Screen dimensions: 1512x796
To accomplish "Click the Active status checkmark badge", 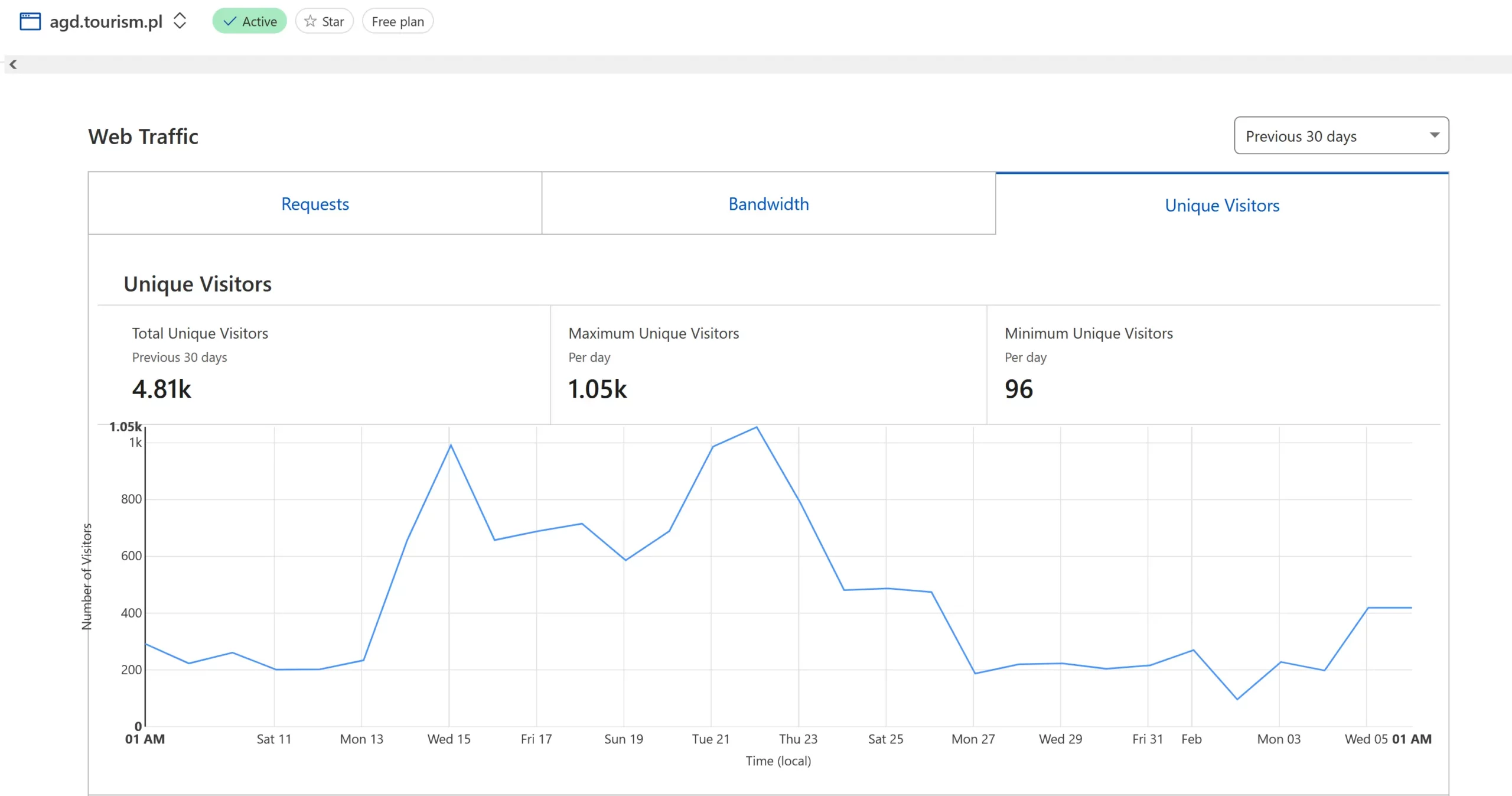I will 249,21.
